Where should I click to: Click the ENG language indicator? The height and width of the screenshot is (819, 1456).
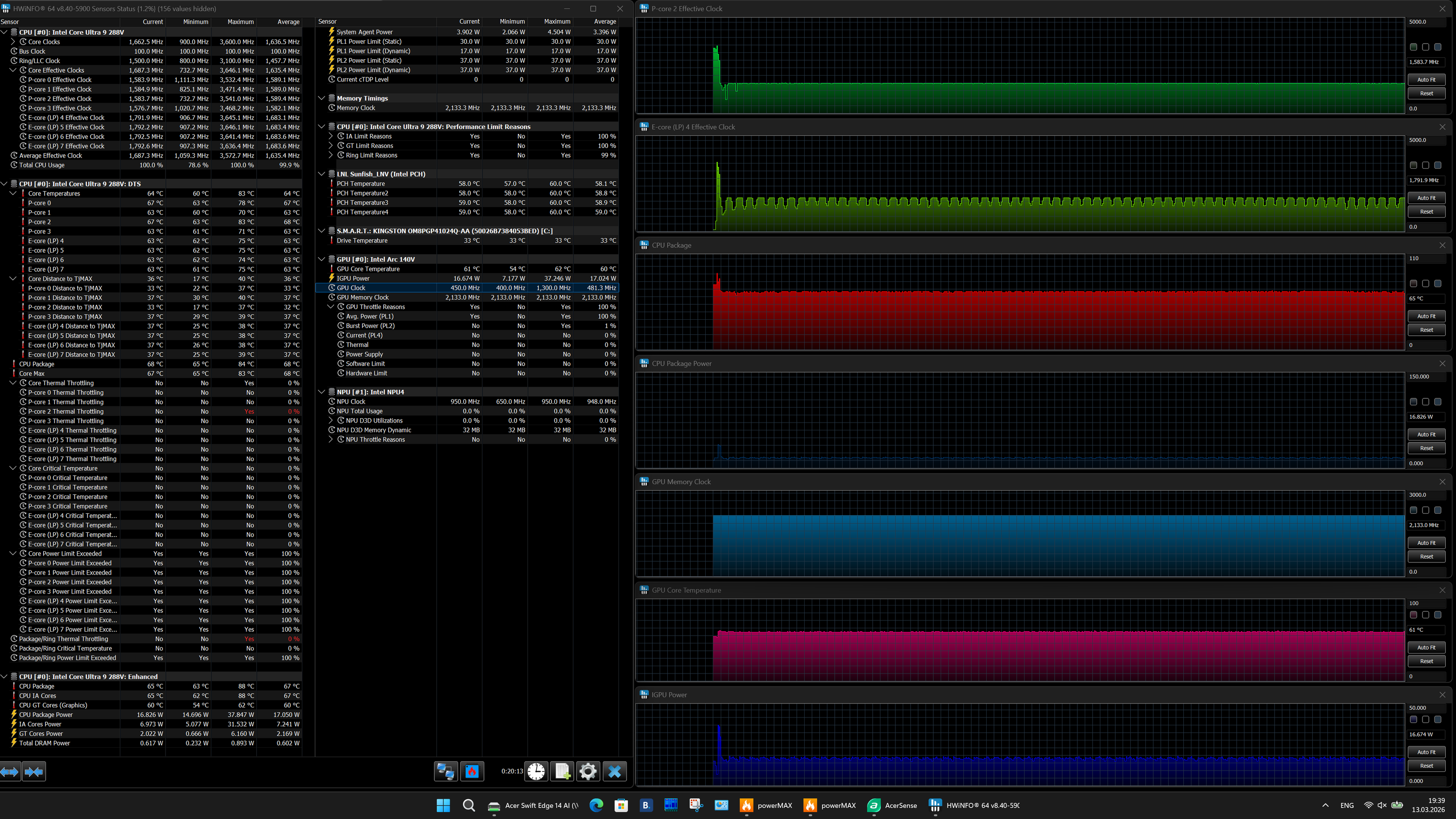tap(1347, 805)
